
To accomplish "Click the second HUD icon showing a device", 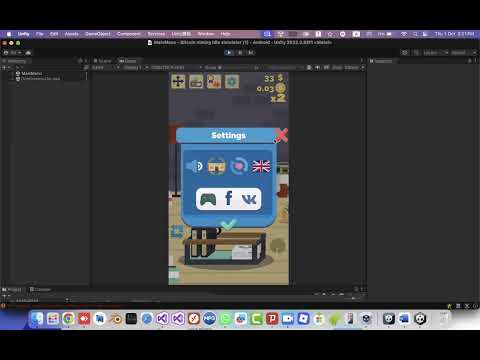I will pos(196,82).
